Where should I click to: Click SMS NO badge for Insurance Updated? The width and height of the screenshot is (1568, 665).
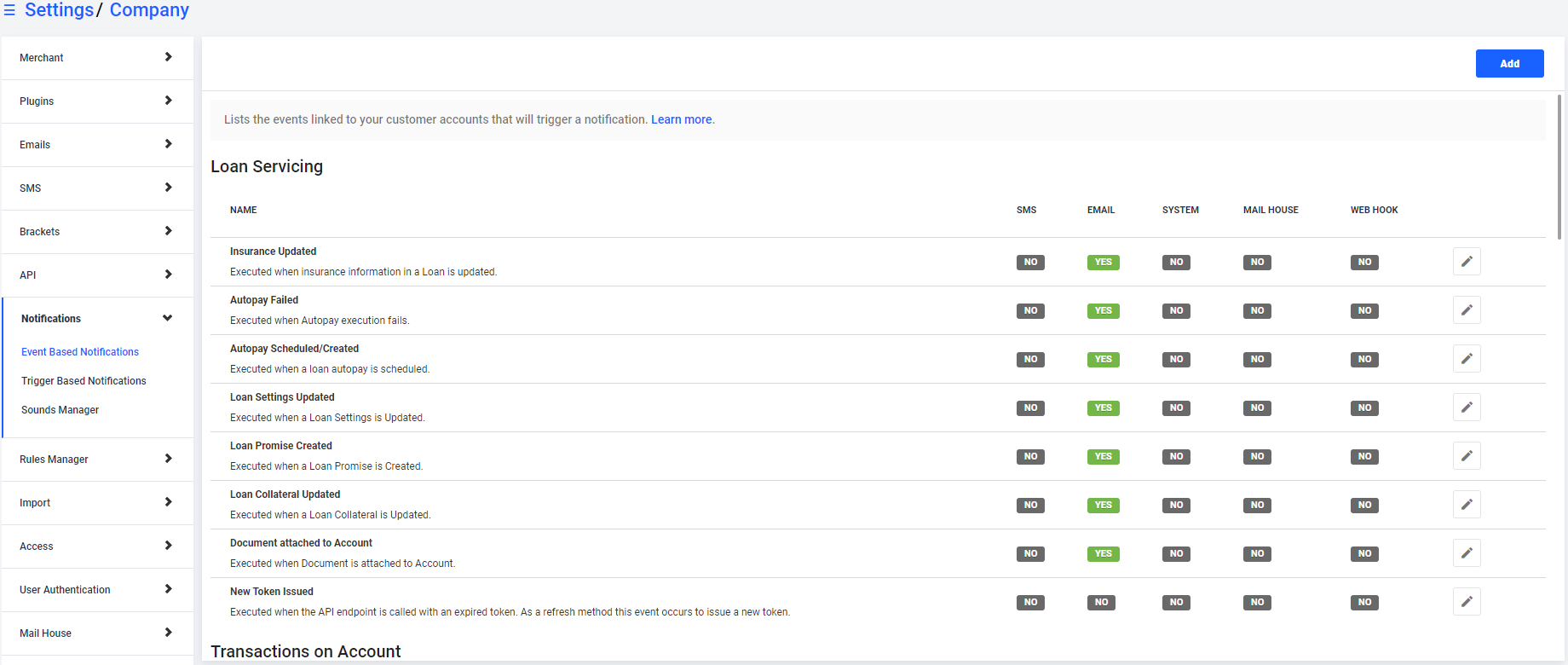[1030, 263]
